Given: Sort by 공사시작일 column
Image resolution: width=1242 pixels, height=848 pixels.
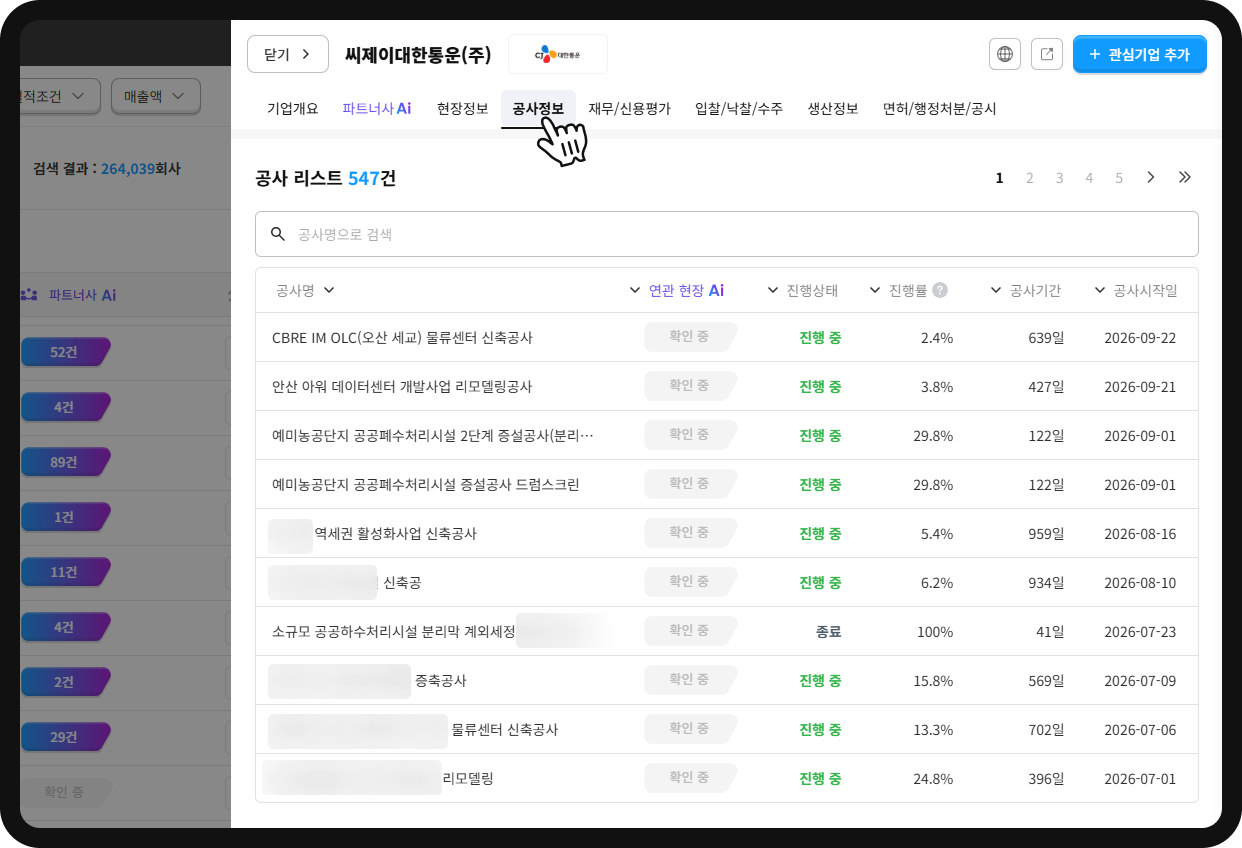Looking at the screenshot, I should pyautogui.click(x=1136, y=290).
